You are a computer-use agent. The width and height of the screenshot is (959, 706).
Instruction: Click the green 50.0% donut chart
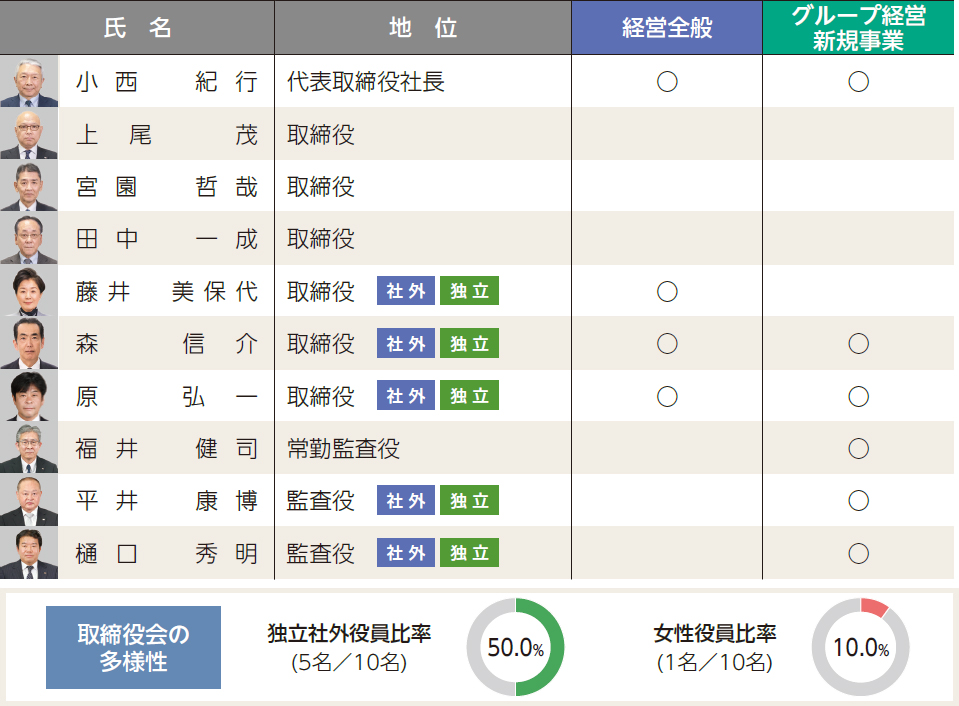click(516, 647)
